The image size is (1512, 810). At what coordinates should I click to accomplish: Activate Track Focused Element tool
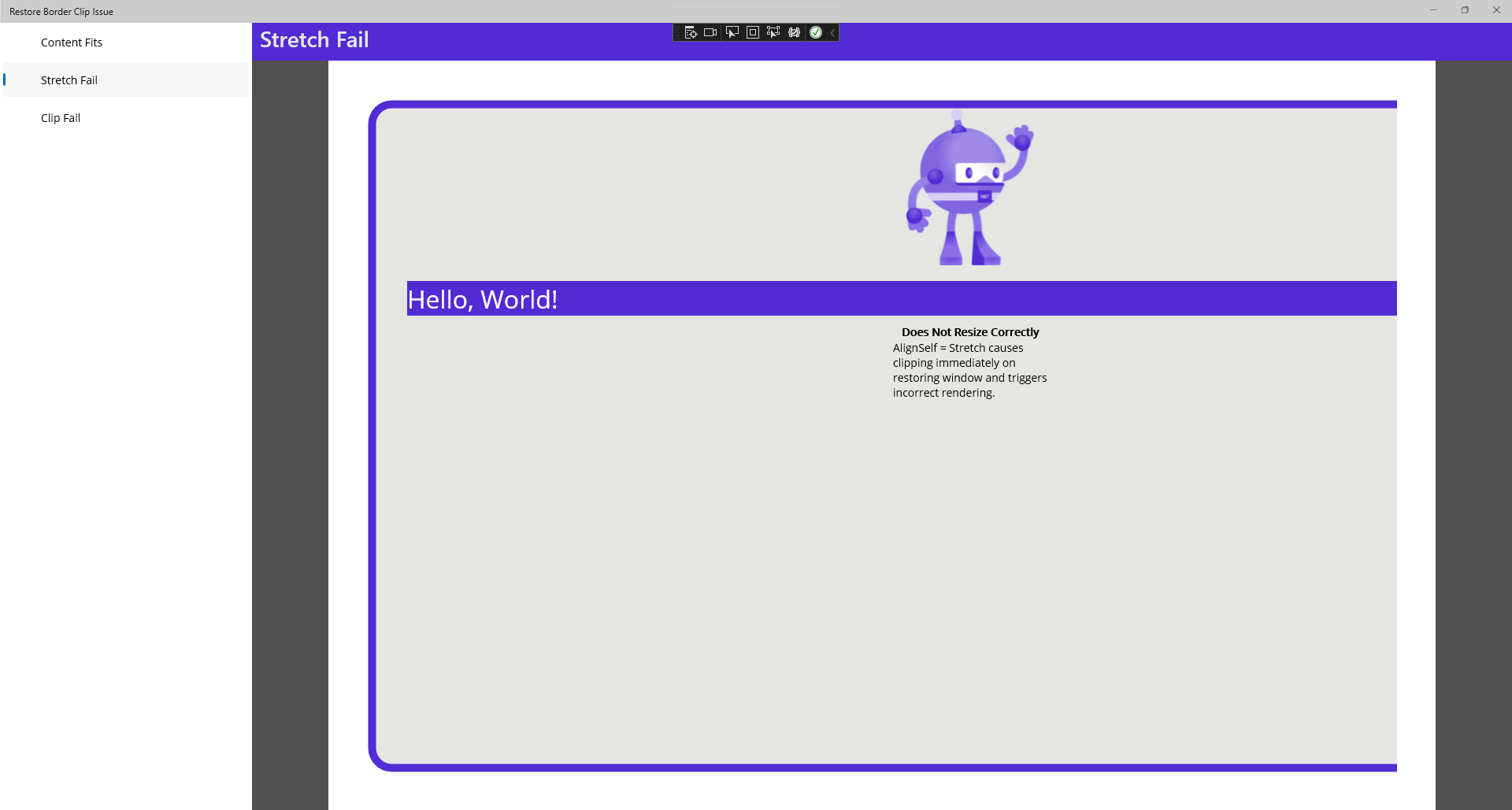[773, 32]
